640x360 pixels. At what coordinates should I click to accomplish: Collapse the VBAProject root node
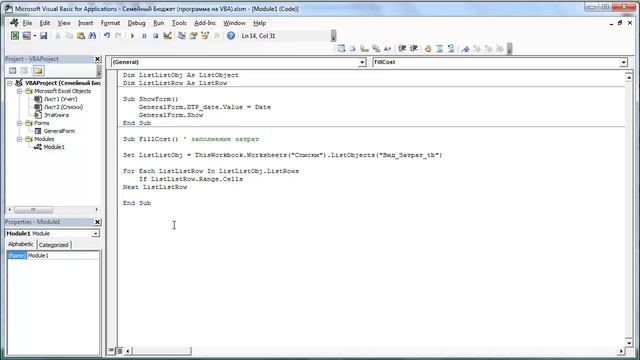tap(10, 83)
